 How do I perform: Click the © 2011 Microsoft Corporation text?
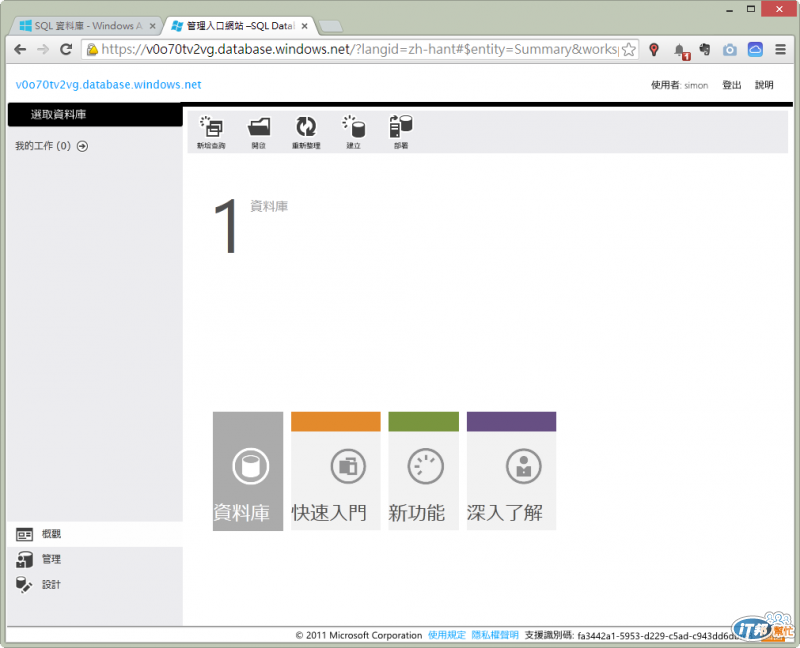(x=359, y=635)
